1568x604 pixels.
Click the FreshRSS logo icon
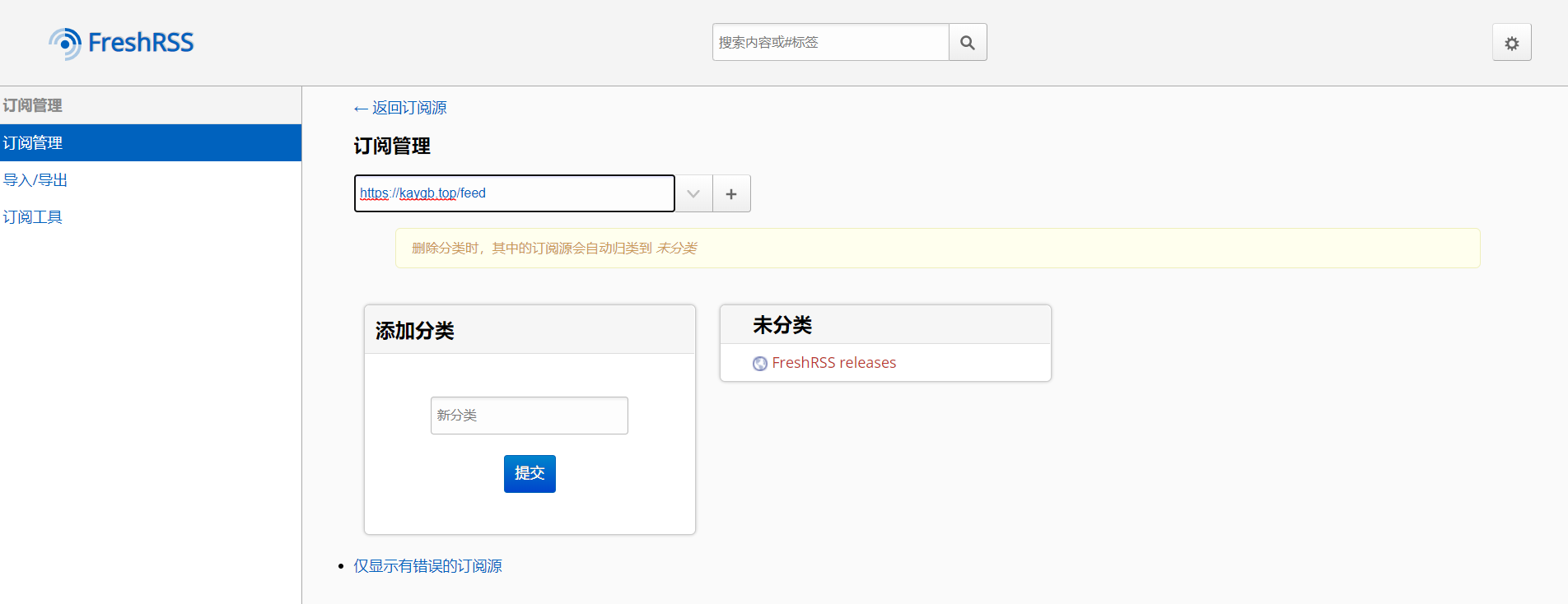(65, 44)
